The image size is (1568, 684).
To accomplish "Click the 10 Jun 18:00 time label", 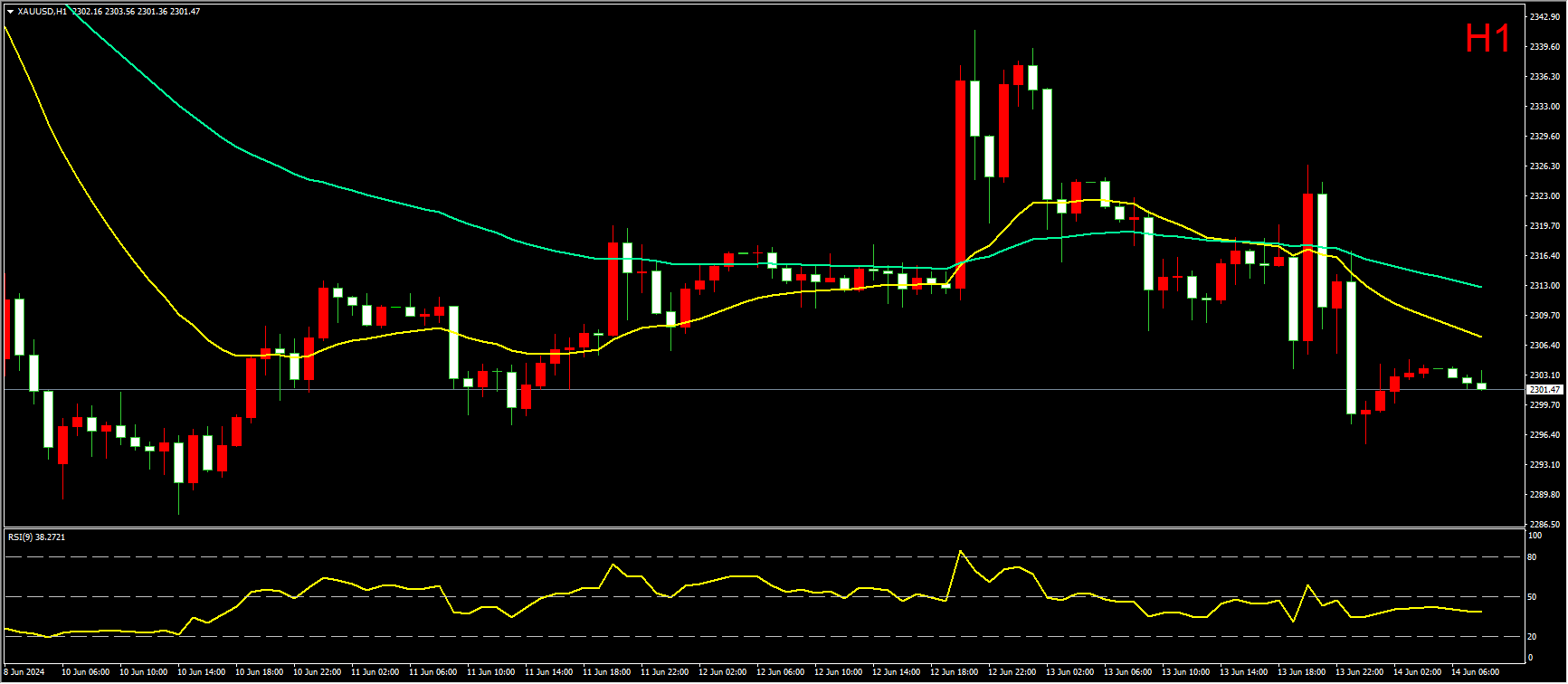I will (260, 672).
